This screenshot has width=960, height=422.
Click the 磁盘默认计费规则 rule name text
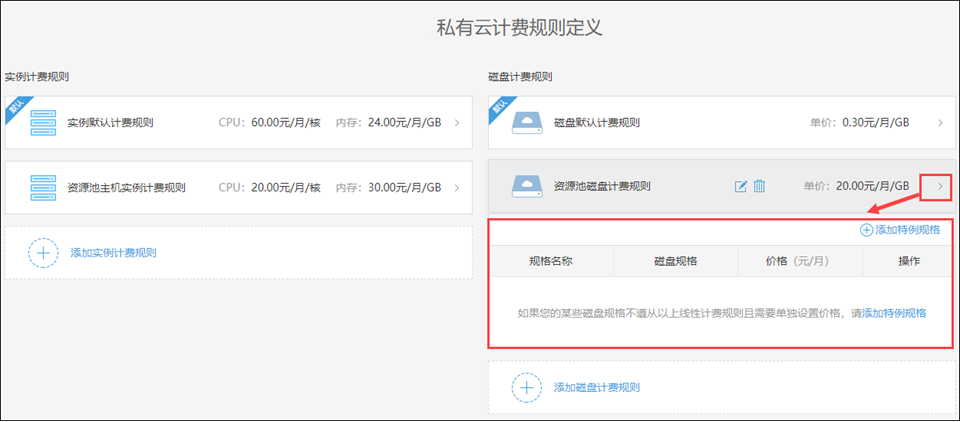(x=596, y=123)
